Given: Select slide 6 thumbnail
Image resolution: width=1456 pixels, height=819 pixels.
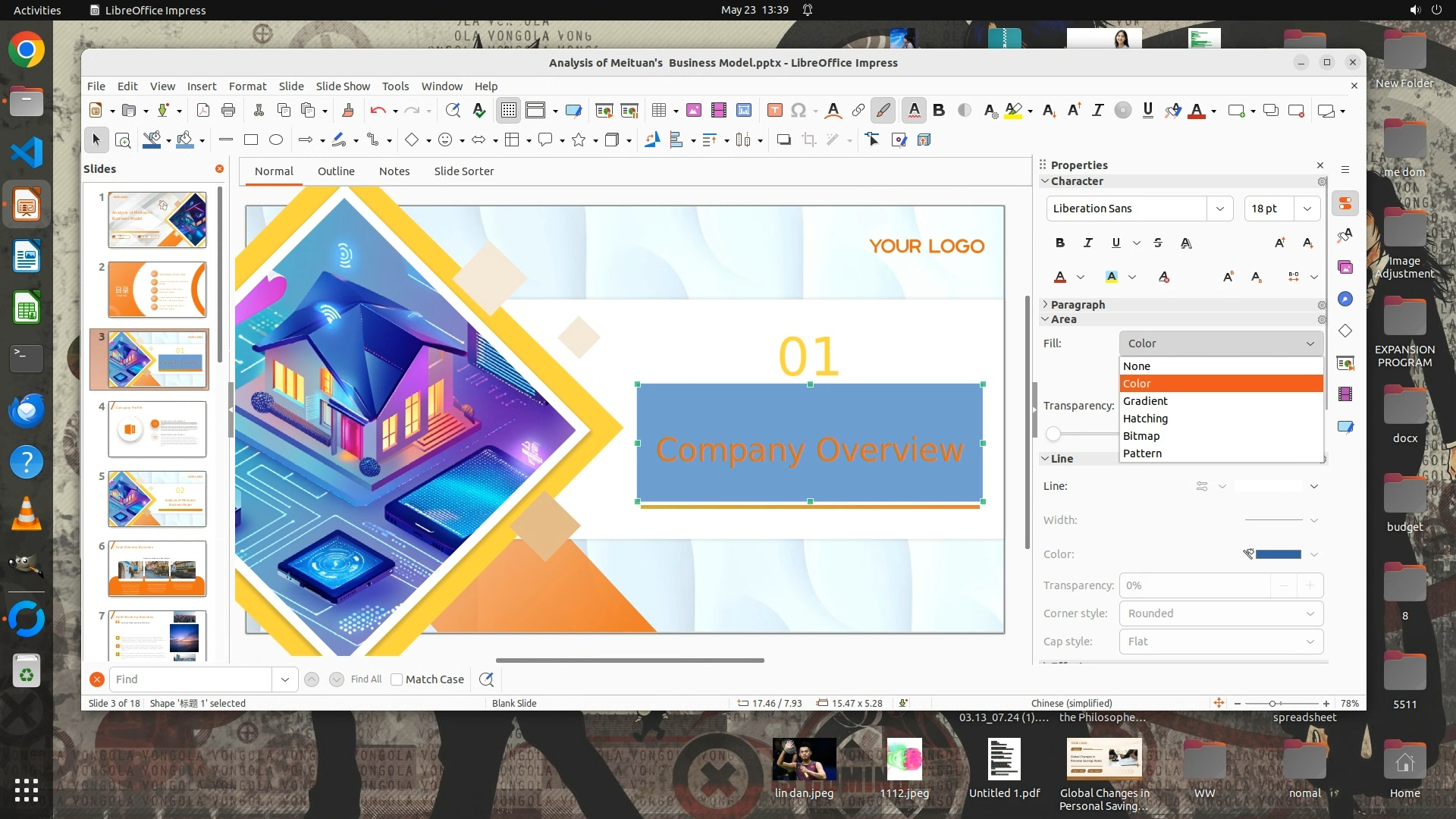Looking at the screenshot, I should (x=157, y=569).
